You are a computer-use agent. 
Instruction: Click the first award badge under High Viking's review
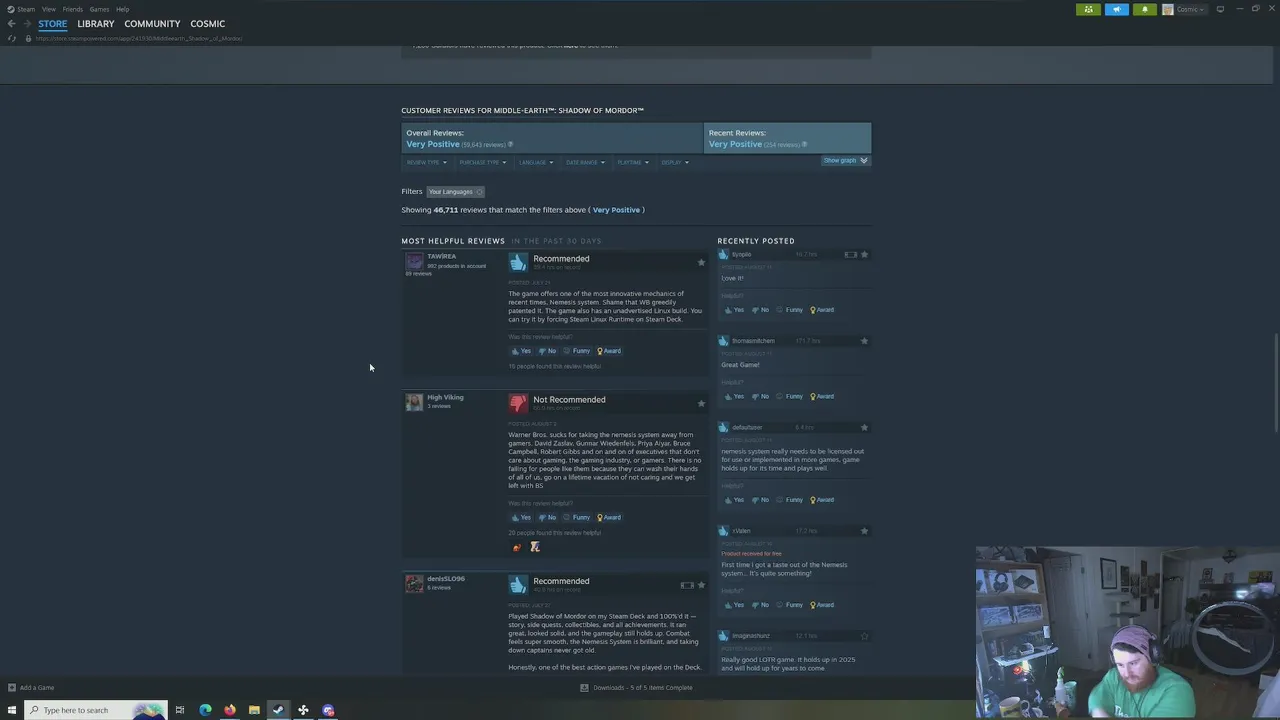coord(517,547)
